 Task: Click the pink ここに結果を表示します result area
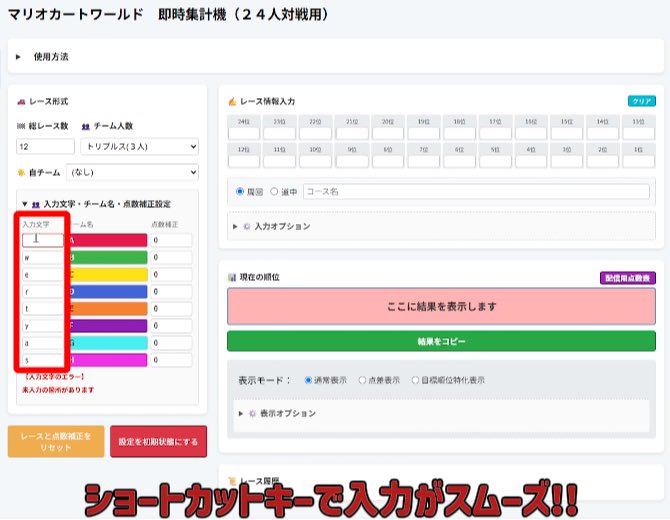tap(441, 306)
